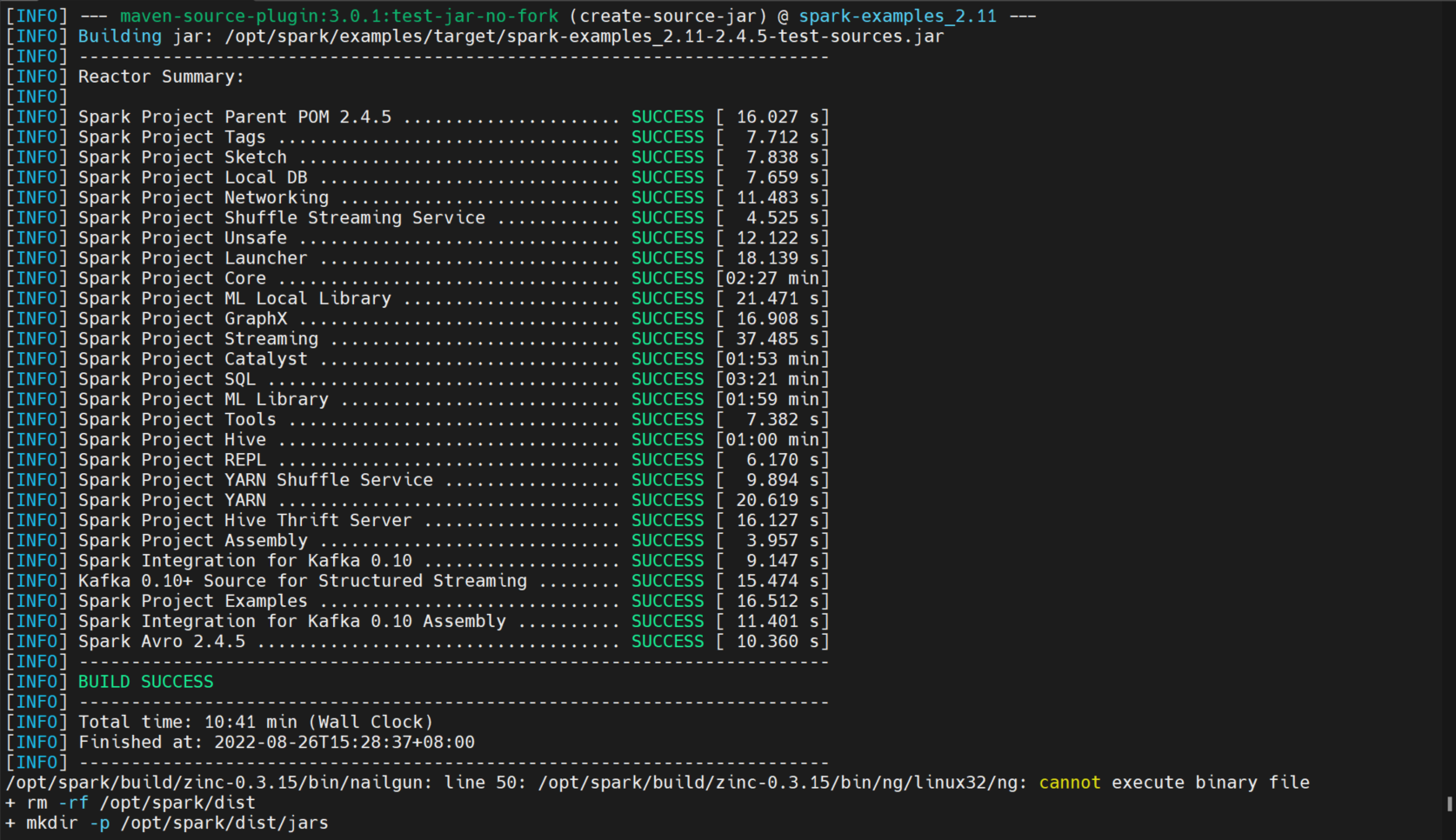
Task: Select the '20.619 s' build time
Action: 778,500
